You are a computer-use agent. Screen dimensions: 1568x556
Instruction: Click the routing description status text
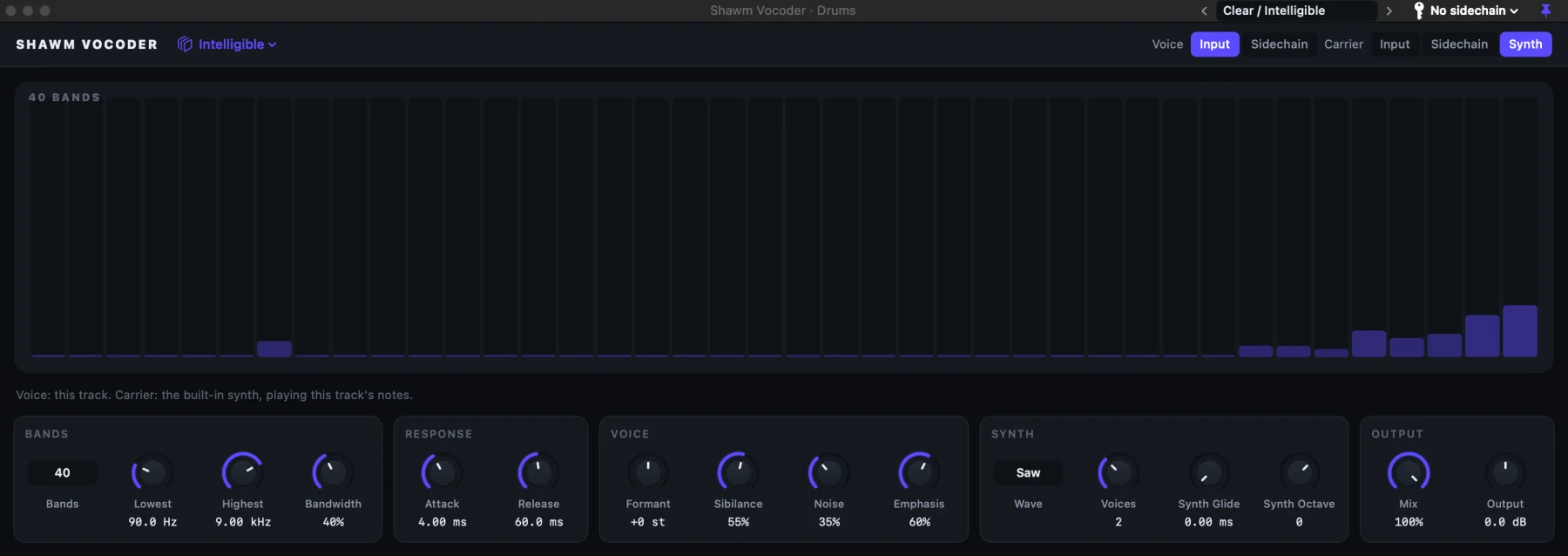point(214,395)
